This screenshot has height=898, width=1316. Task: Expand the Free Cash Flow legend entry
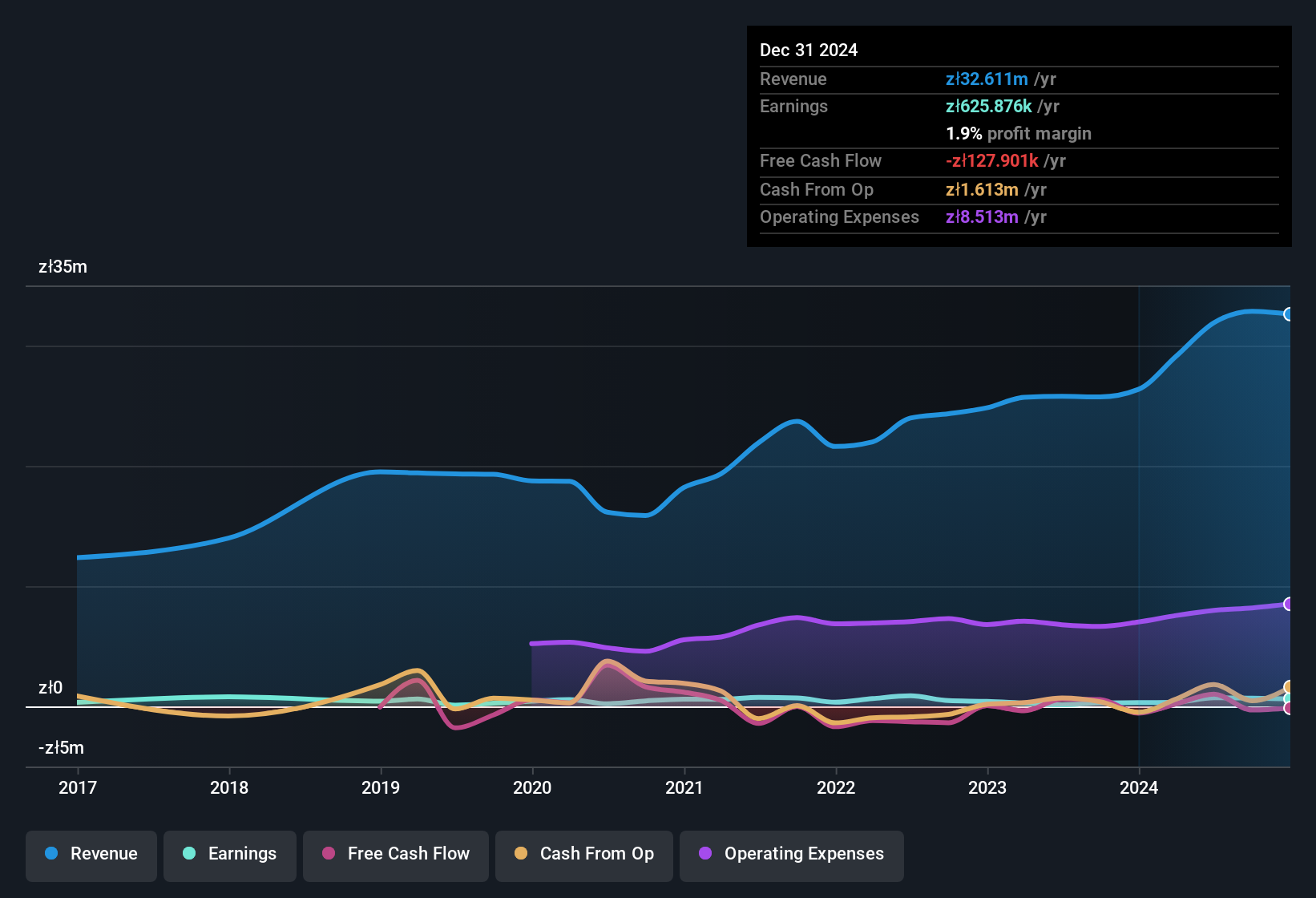[395, 854]
